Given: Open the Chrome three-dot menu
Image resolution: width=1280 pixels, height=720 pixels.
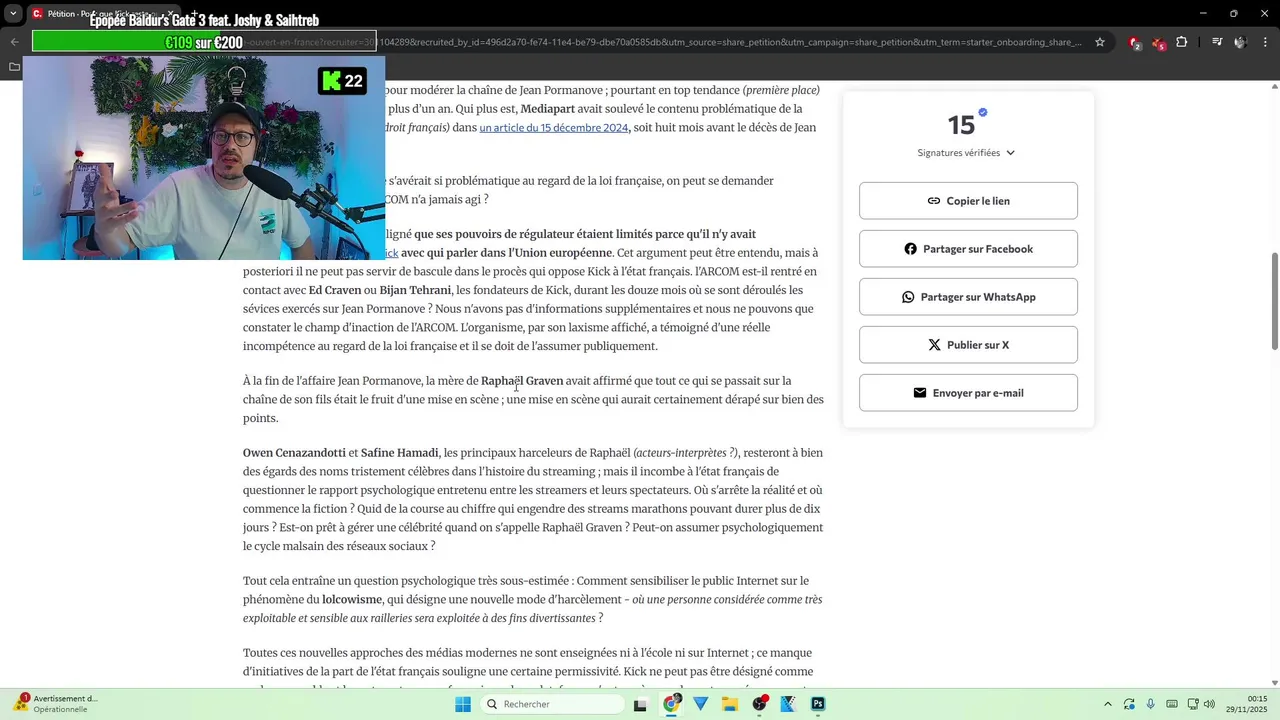Looking at the screenshot, I should tap(1264, 42).
